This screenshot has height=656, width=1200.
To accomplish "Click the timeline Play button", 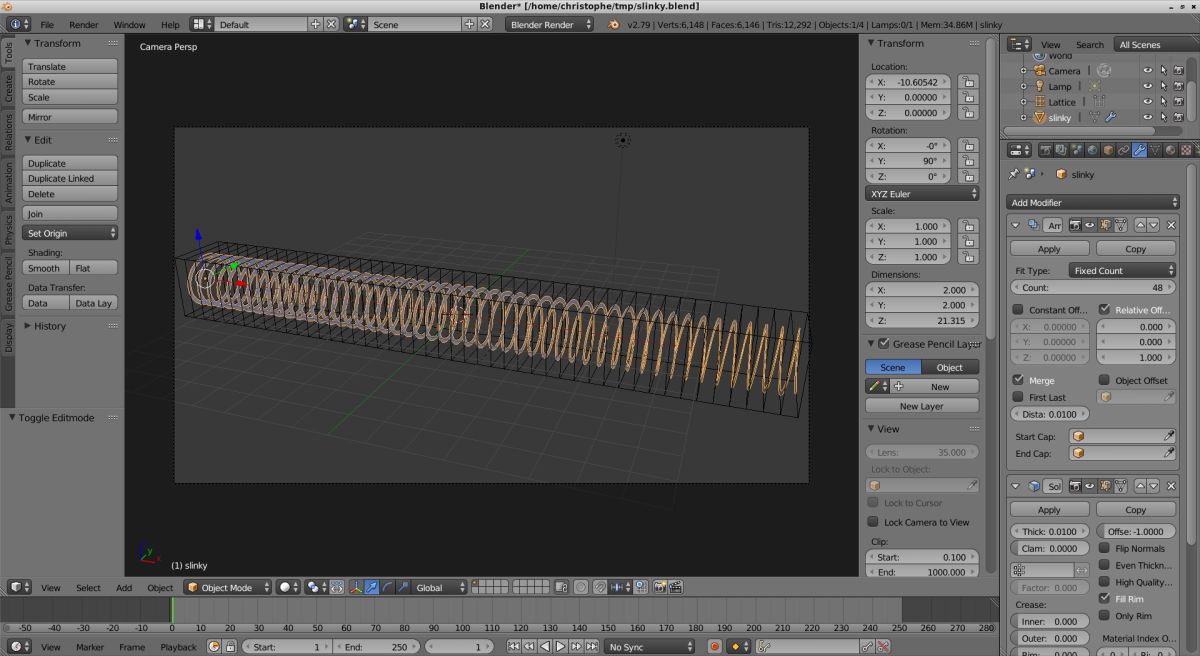I will click(x=560, y=647).
